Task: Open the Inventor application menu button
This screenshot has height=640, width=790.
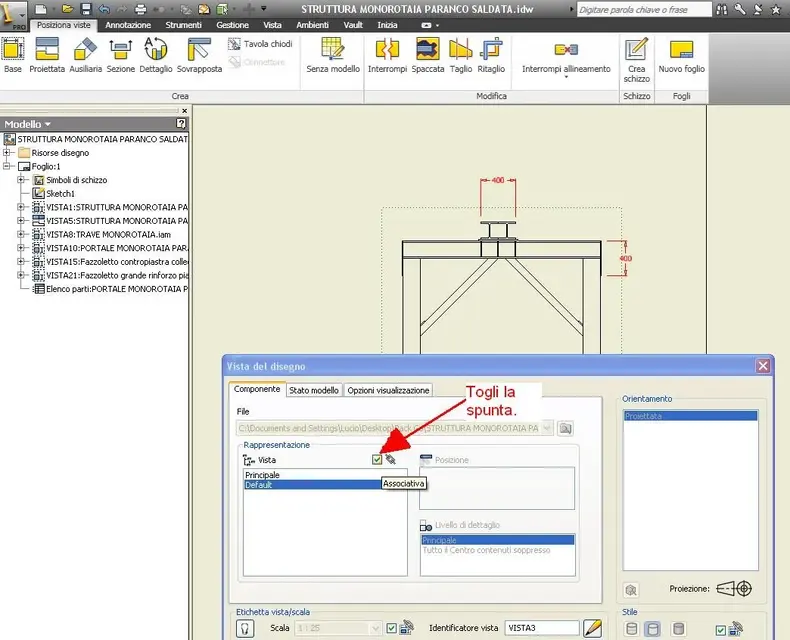Action: coord(13,14)
